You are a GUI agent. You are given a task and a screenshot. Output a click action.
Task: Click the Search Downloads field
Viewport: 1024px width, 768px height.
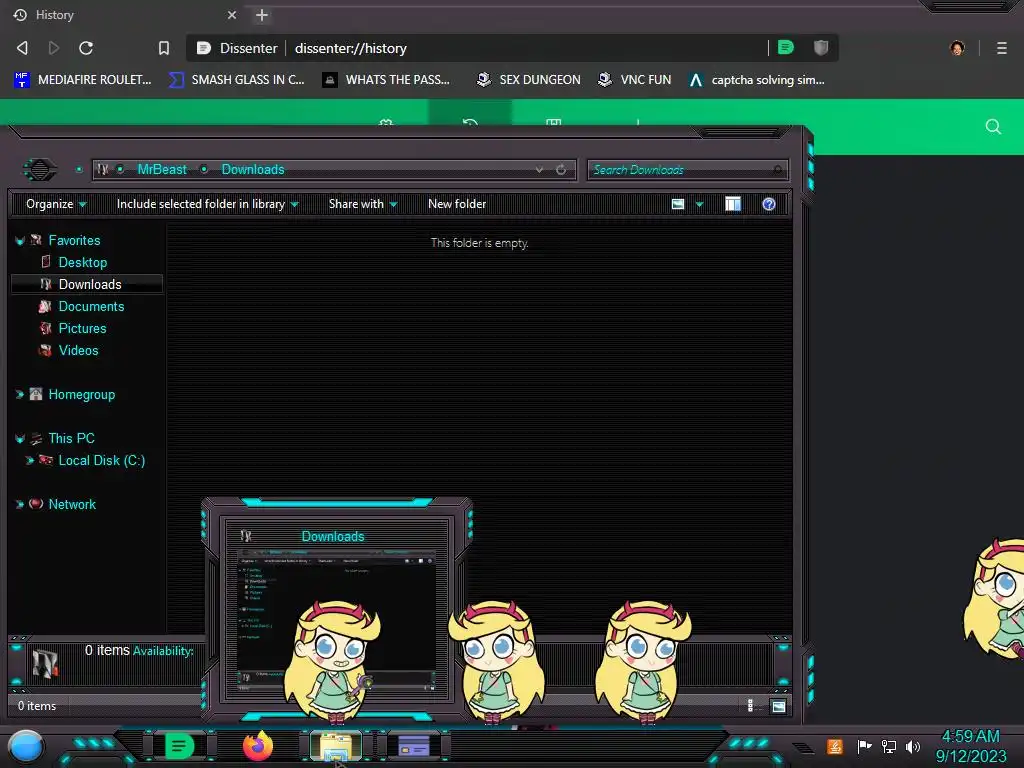(x=688, y=170)
